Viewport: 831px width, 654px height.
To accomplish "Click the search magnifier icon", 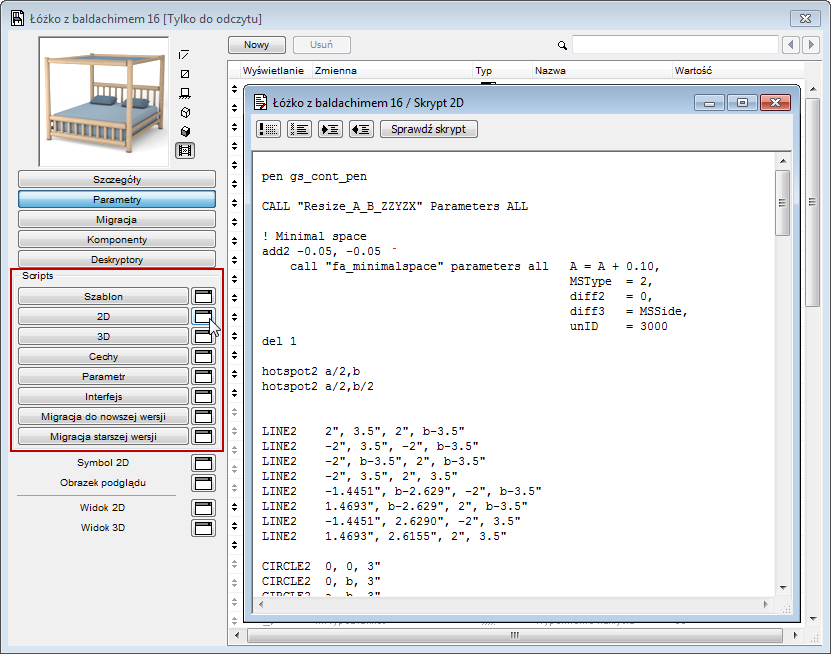I will [561, 45].
